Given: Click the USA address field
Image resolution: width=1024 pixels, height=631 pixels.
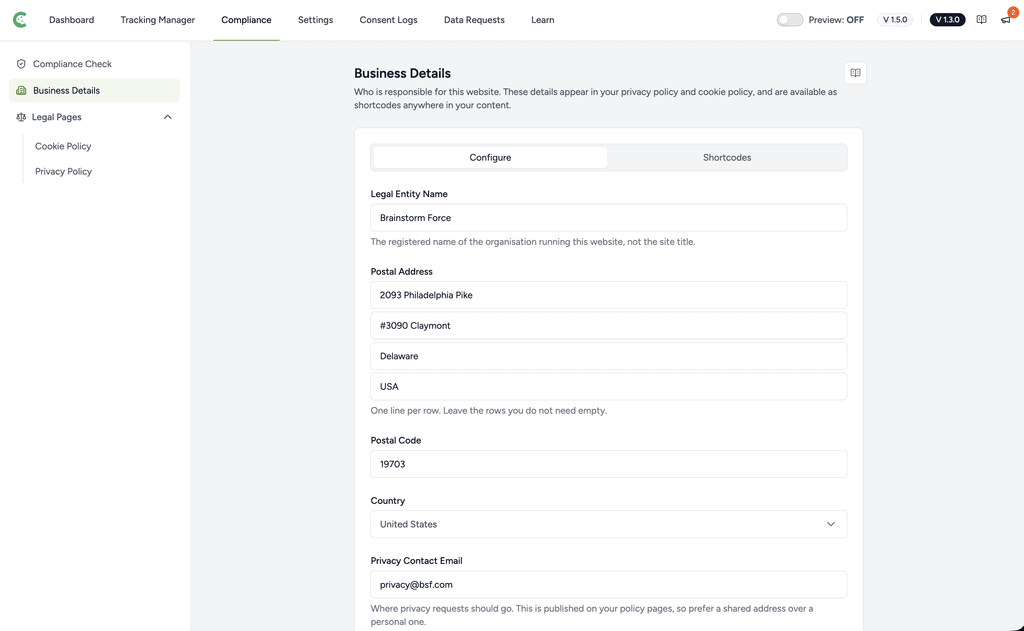Looking at the screenshot, I should click(608, 386).
